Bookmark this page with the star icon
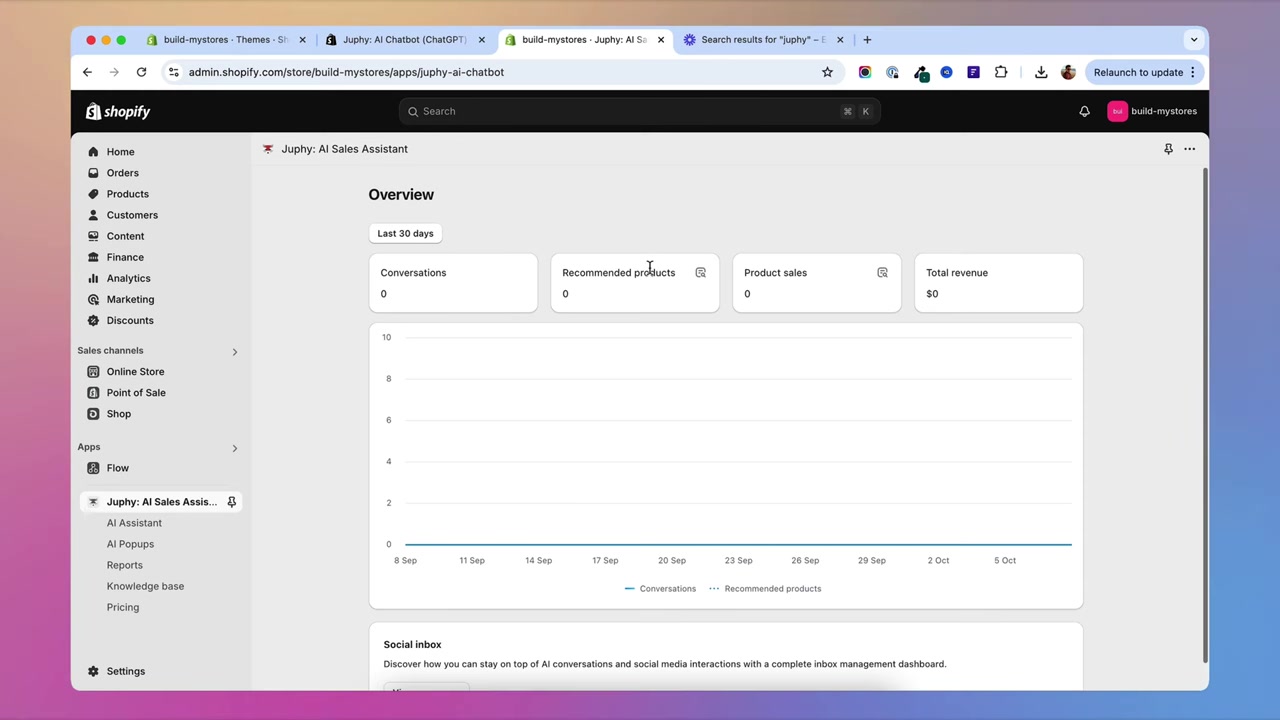The width and height of the screenshot is (1280, 720). click(x=827, y=72)
